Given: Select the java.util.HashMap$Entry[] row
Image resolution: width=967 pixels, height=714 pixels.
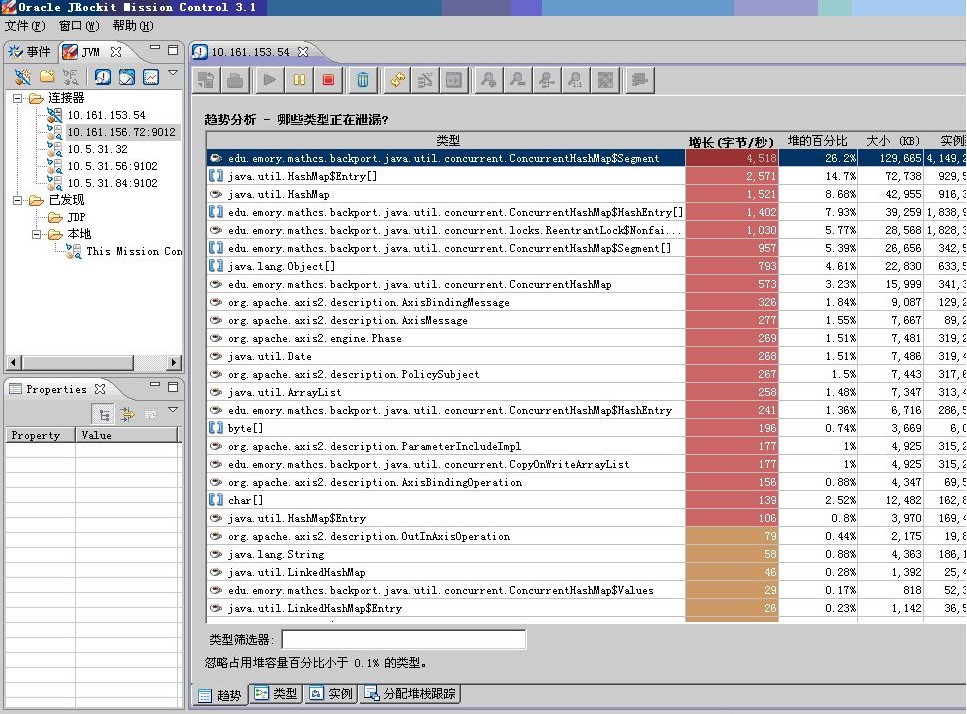Looking at the screenshot, I should point(586,176).
